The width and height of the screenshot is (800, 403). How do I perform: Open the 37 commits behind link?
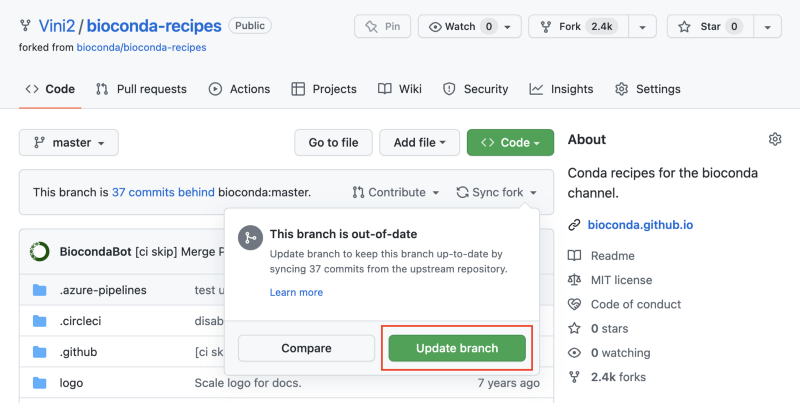162,192
